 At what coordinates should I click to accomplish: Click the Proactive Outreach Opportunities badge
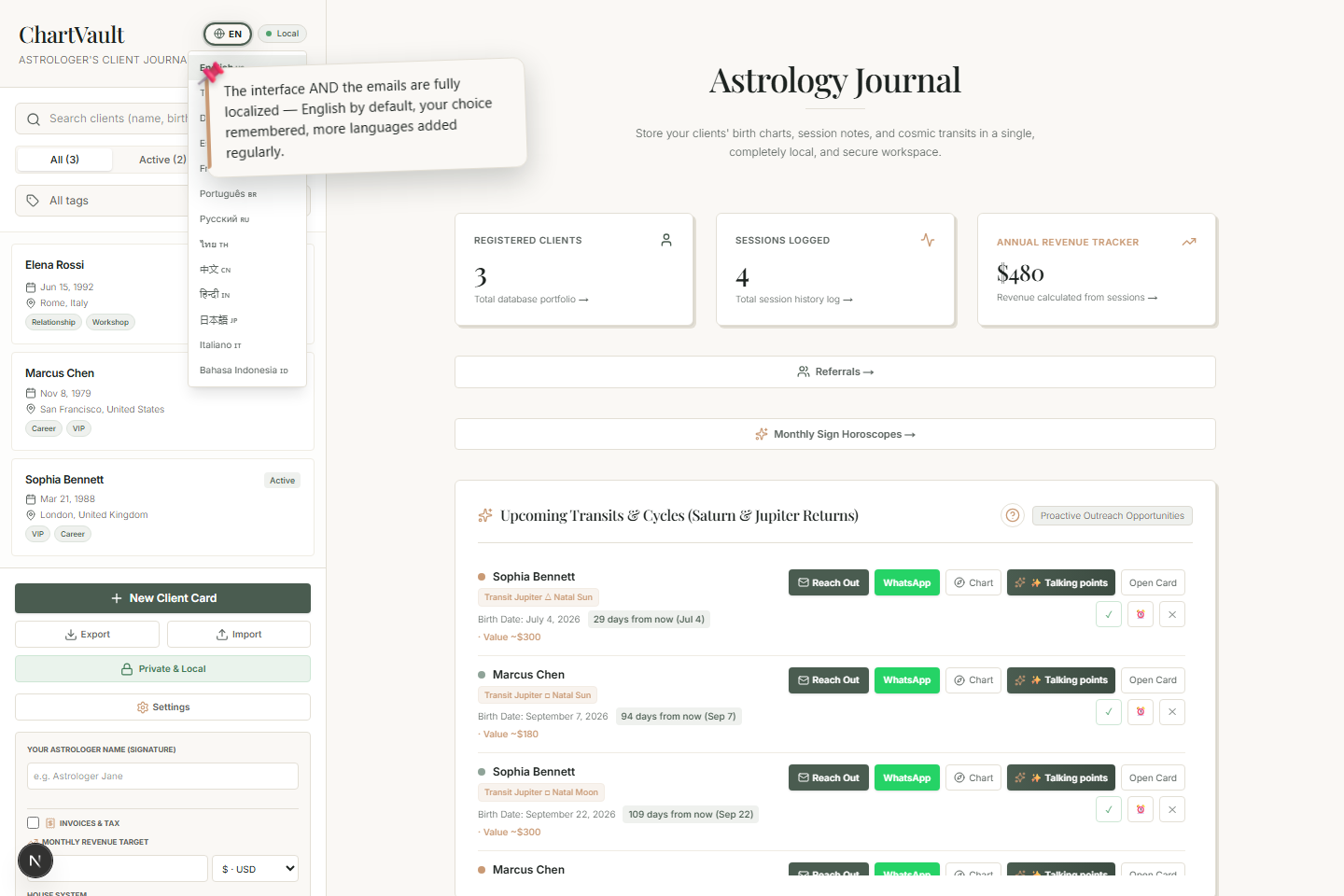1113,515
